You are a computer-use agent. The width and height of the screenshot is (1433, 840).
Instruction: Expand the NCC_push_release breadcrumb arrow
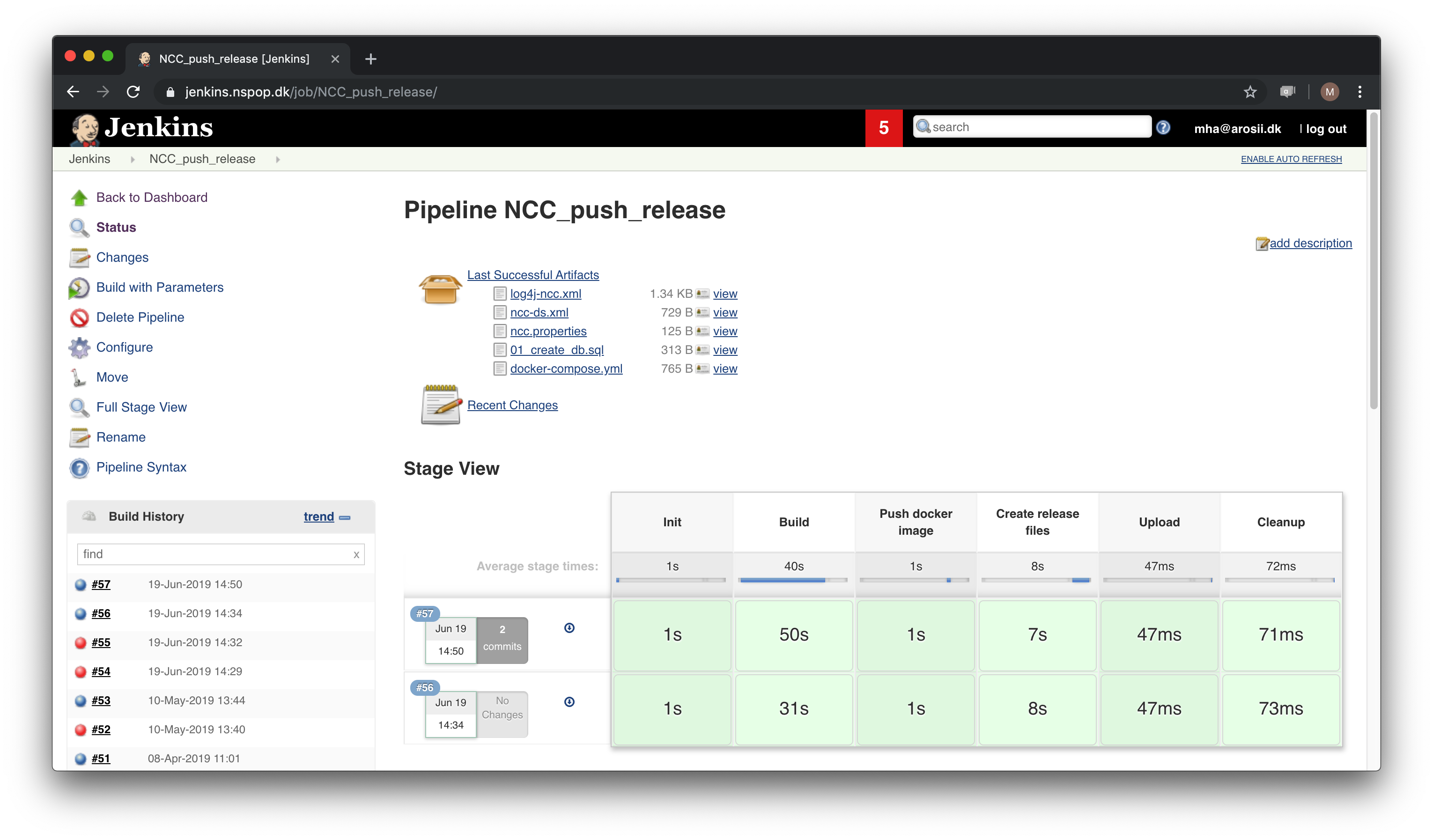tap(278, 160)
